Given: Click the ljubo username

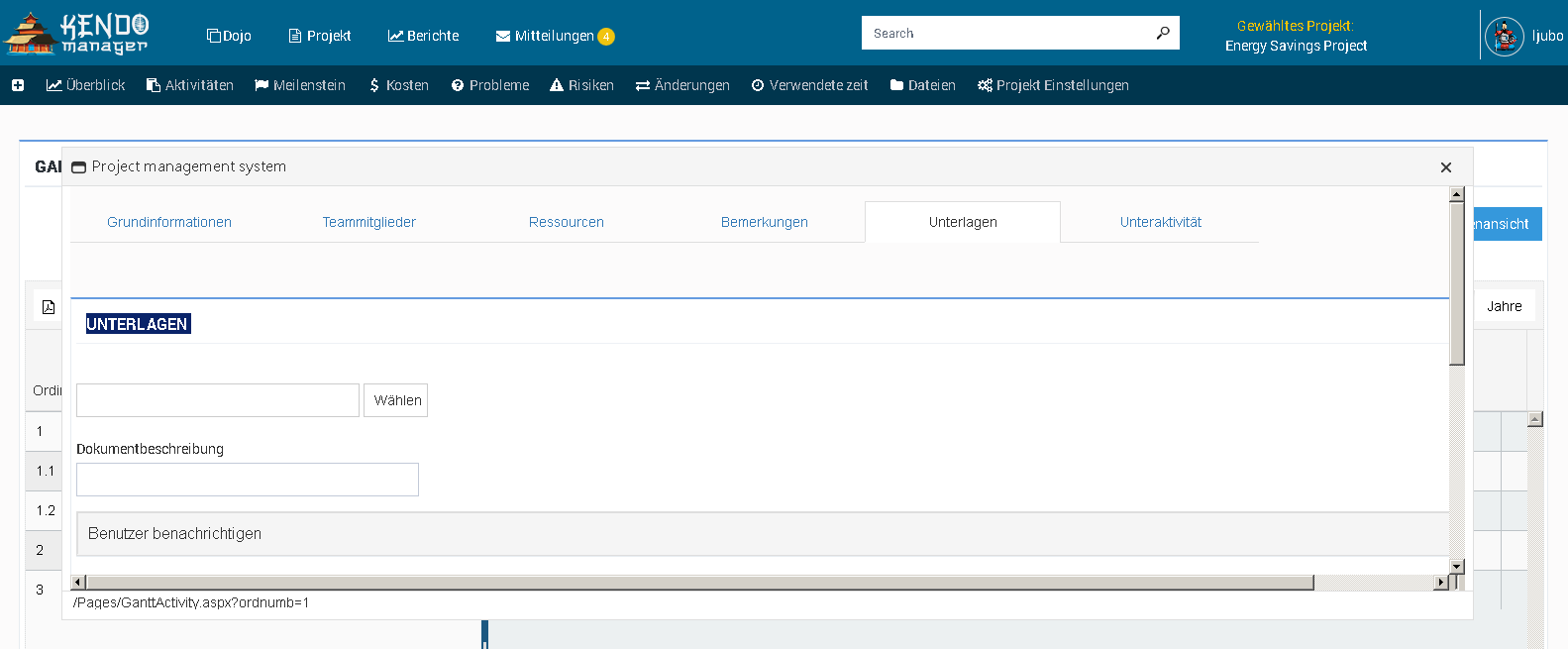Looking at the screenshot, I should [x=1547, y=36].
